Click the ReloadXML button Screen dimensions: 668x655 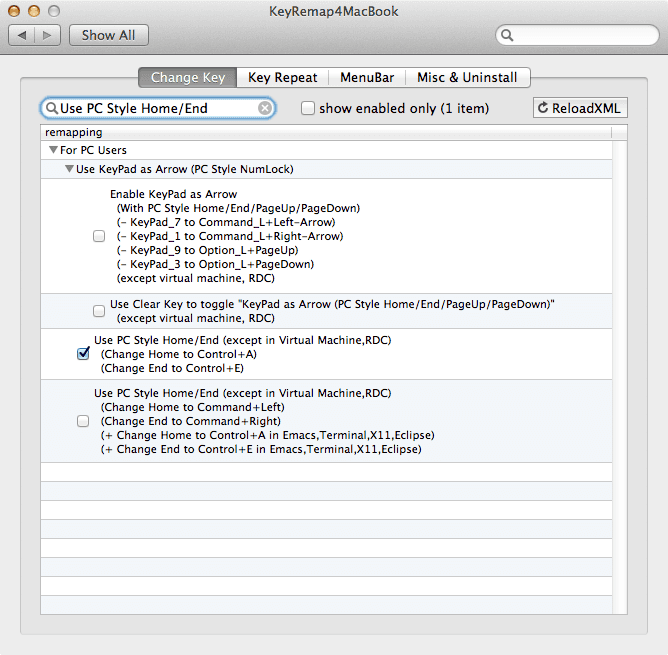pos(580,108)
